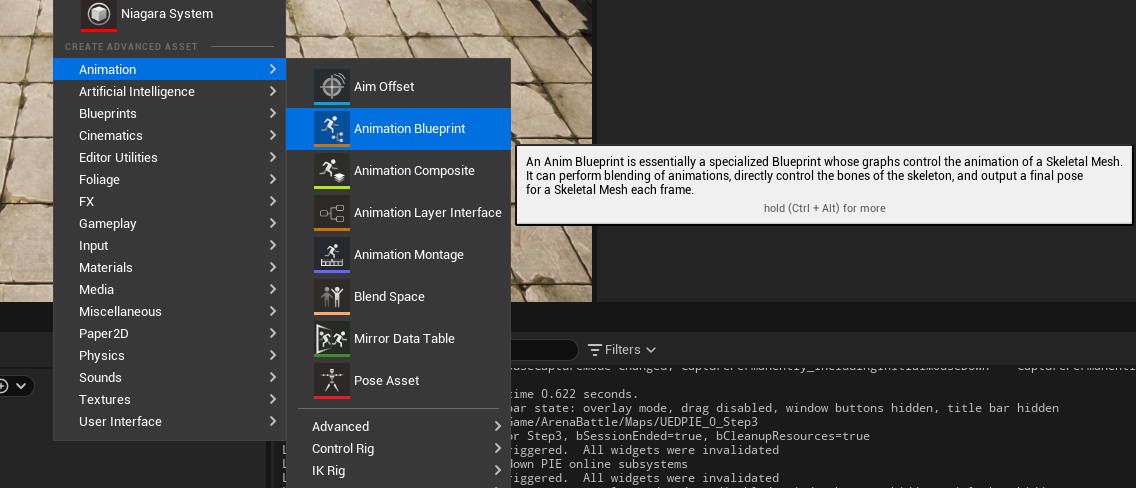The image size is (1136, 488).
Task: Open the Editor Utilities submenu
Action: 170,157
